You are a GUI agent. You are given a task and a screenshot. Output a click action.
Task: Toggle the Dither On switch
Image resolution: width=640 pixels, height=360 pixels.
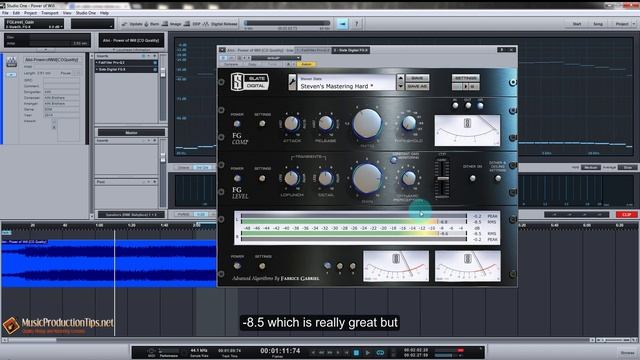coord(473,178)
